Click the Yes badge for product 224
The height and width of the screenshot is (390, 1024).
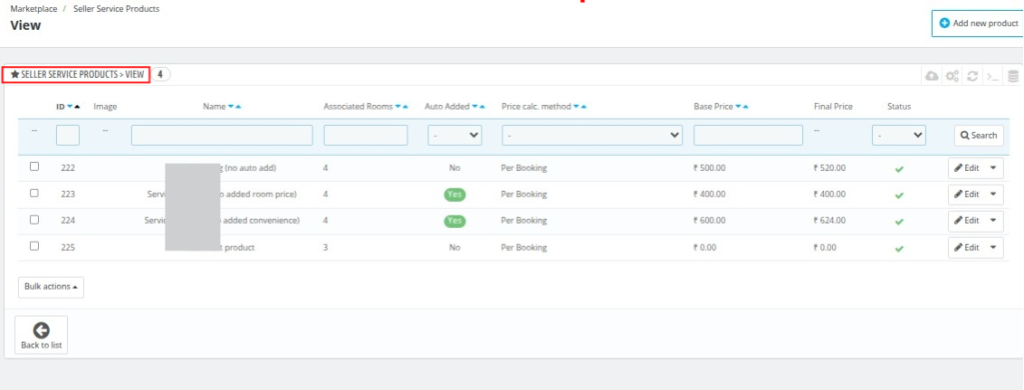click(455, 221)
